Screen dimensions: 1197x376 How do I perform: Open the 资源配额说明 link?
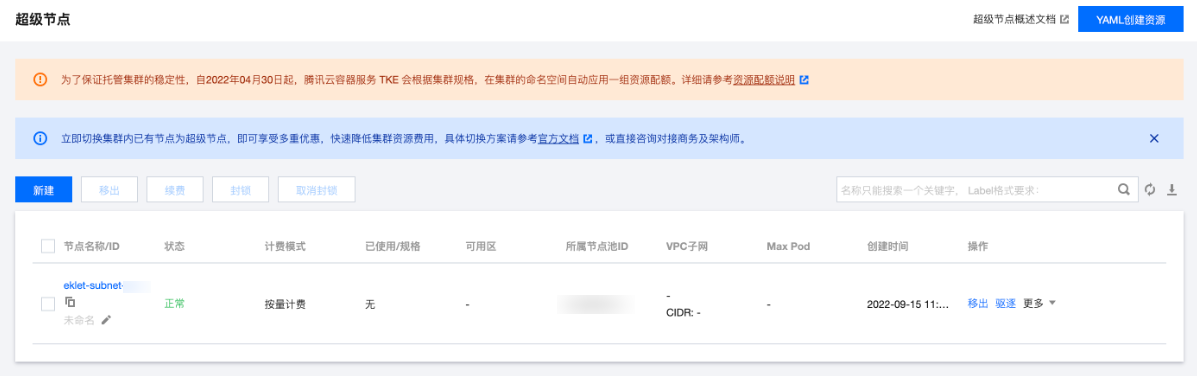[763, 79]
